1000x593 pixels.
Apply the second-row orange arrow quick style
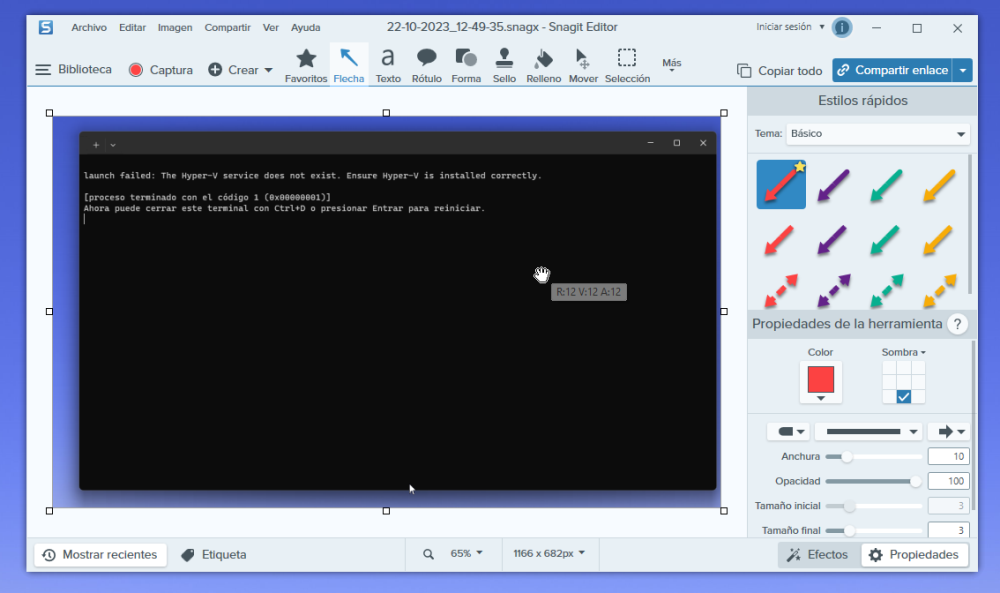[x=938, y=240]
